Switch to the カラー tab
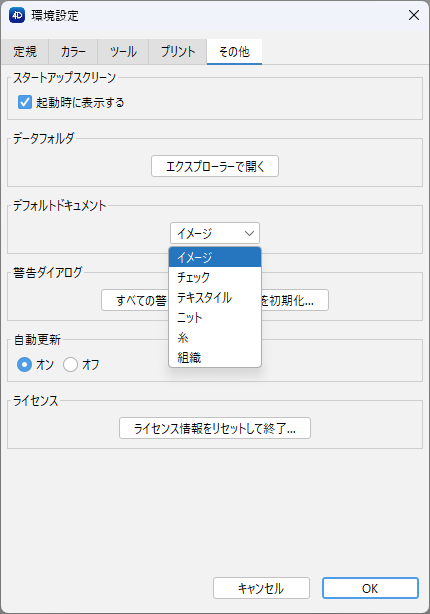The height and width of the screenshot is (614, 430). coord(73,52)
